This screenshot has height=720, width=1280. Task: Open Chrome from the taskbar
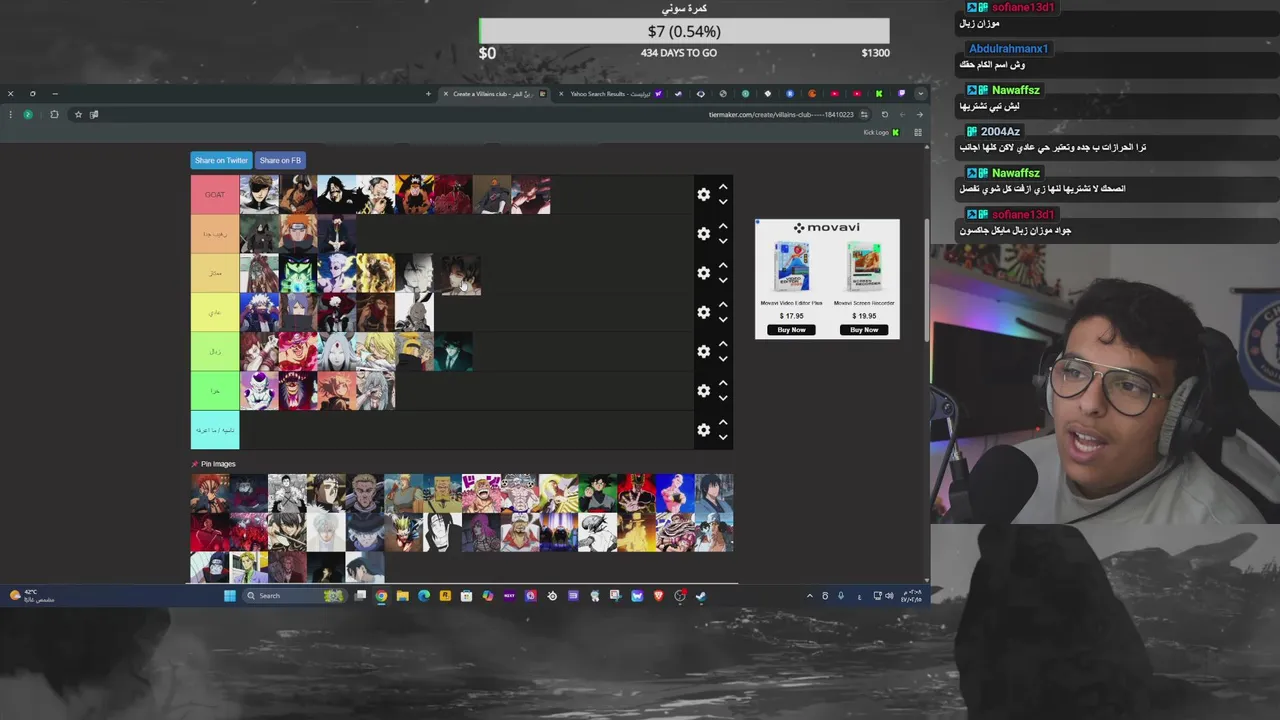tap(381, 596)
